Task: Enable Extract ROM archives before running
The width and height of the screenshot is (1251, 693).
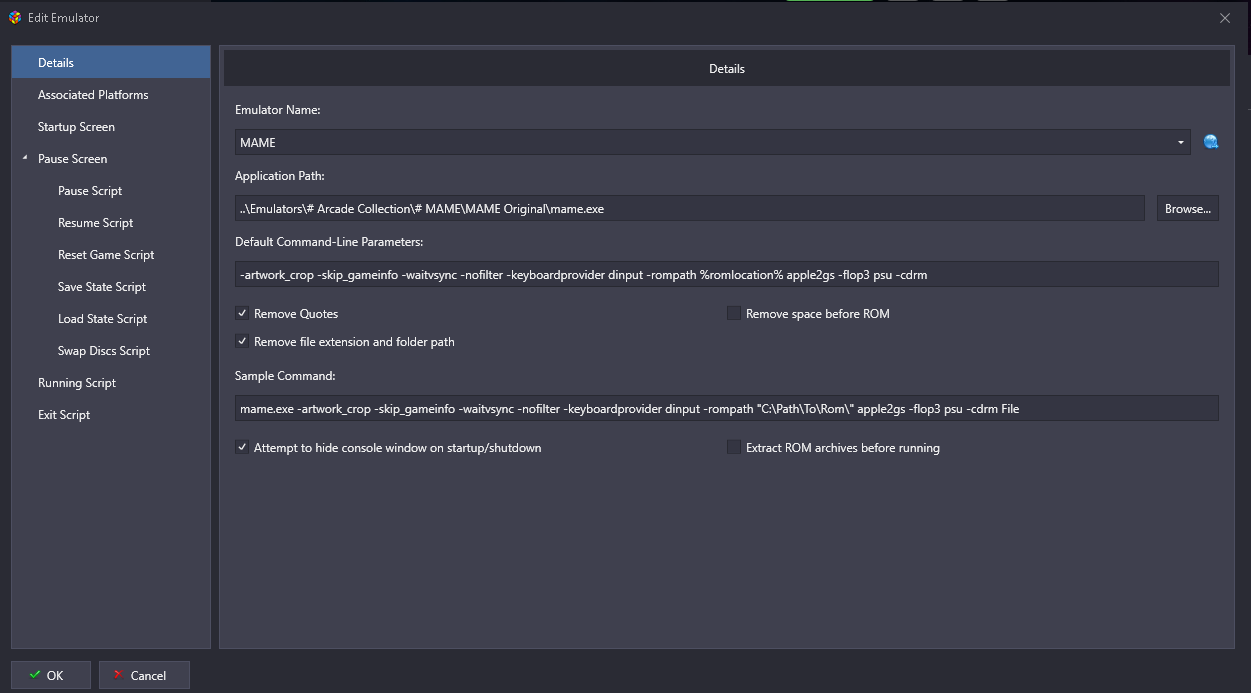Action: 734,447
